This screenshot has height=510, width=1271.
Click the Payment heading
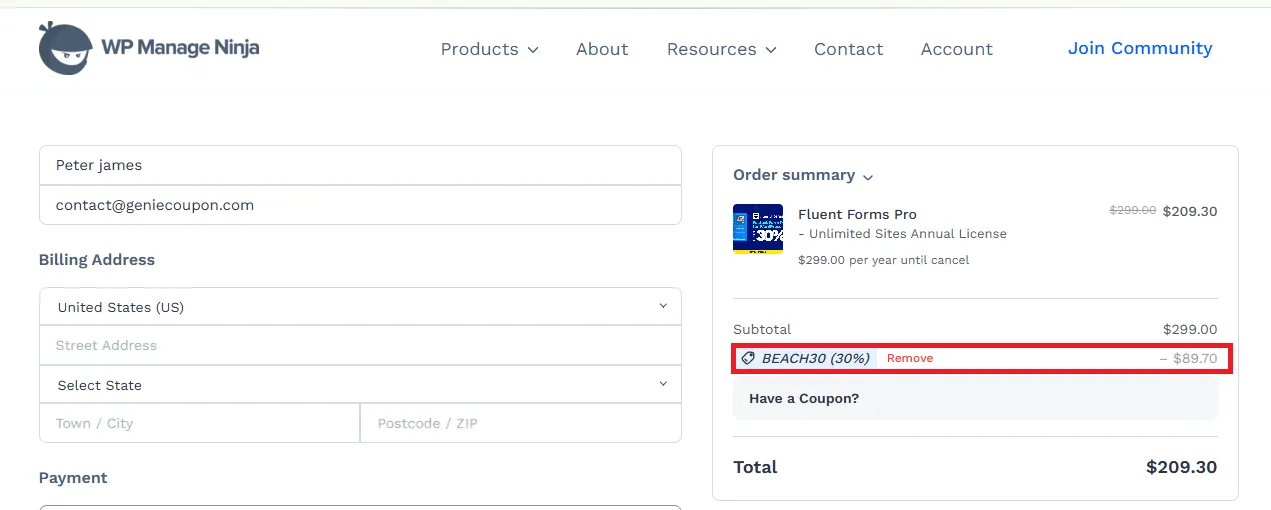coord(73,478)
